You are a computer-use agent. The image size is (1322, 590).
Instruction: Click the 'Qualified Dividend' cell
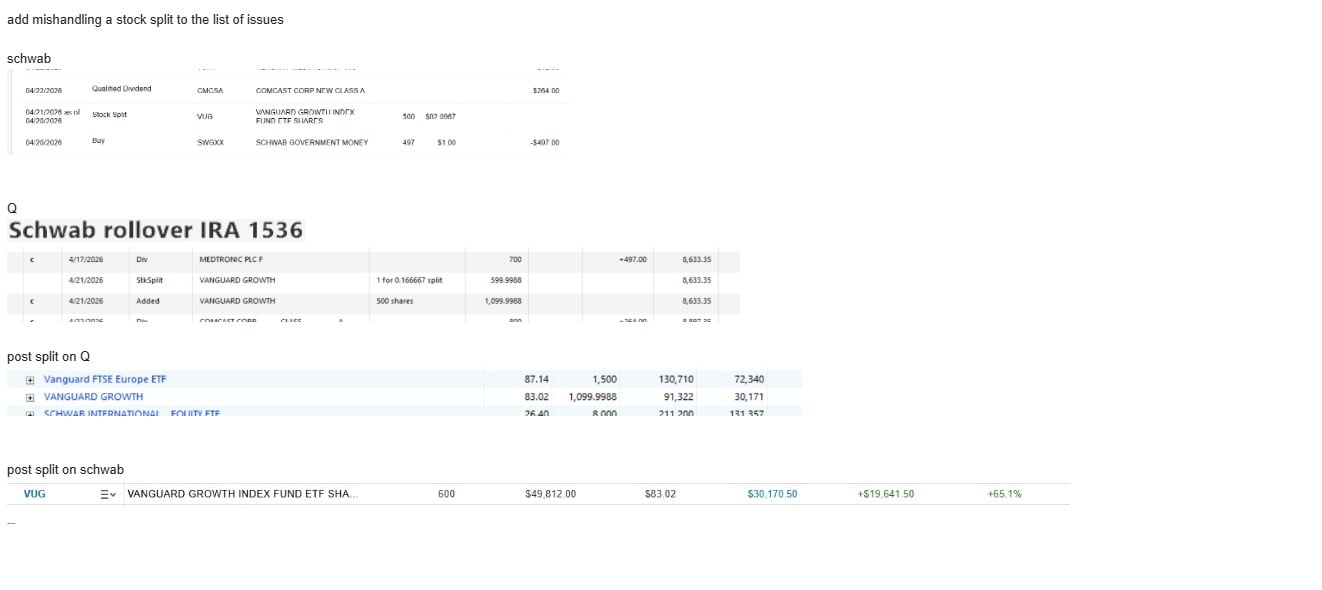tap(122, 89)
